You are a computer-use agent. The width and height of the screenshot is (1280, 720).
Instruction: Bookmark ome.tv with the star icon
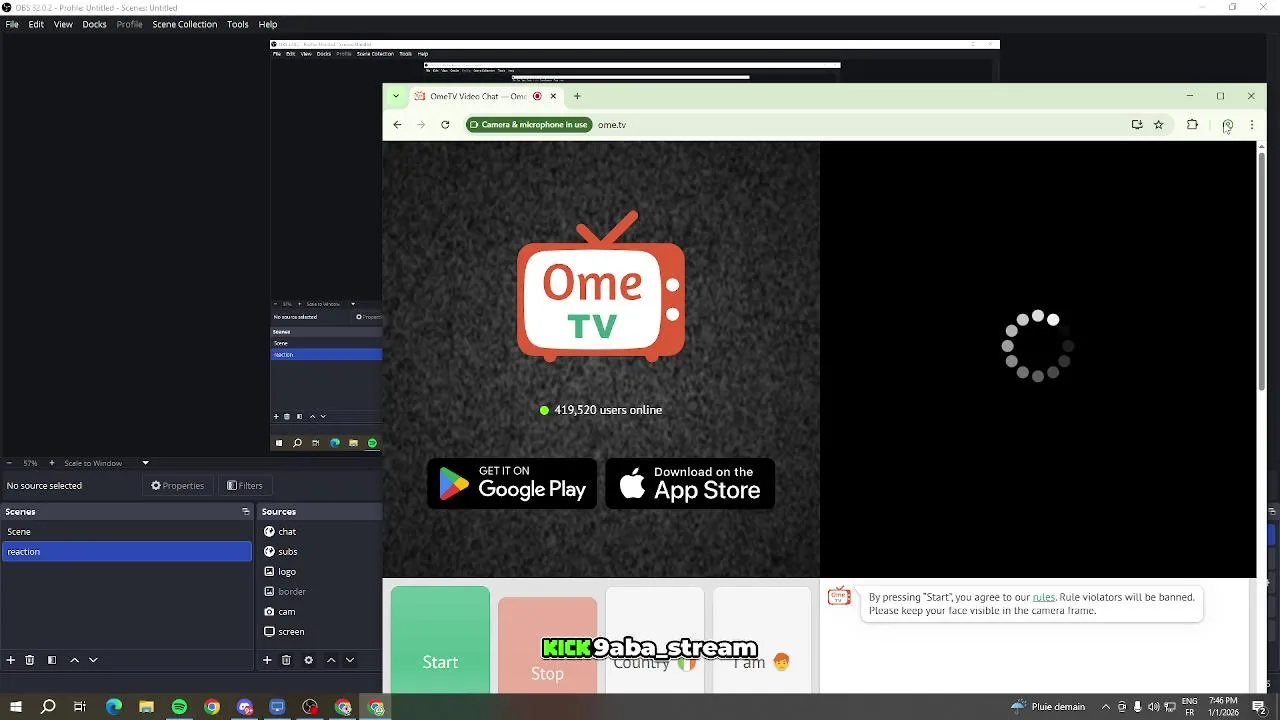pyautogui.click(x=1159, y=125)
